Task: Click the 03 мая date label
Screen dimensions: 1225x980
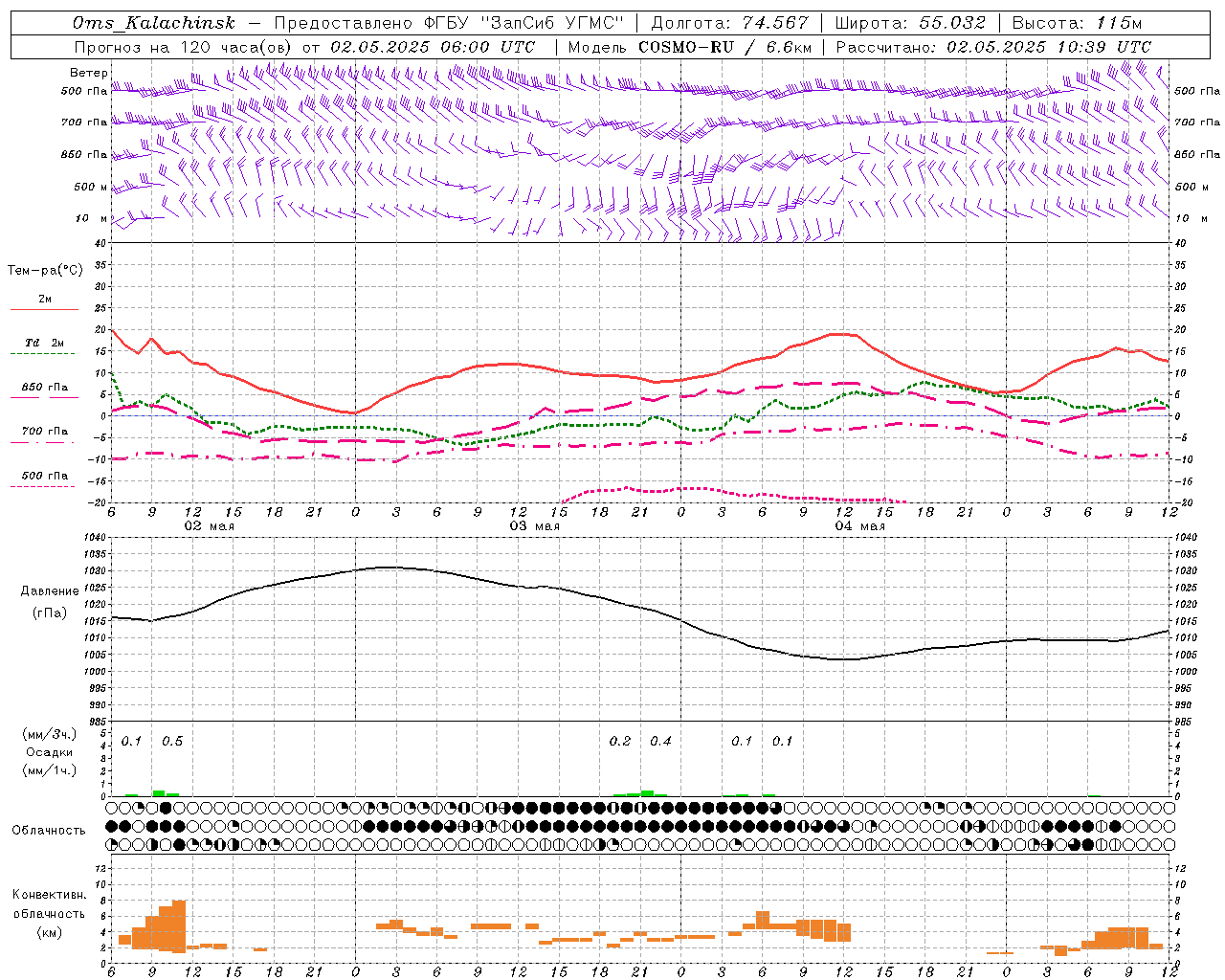Action: pos(534,526)
